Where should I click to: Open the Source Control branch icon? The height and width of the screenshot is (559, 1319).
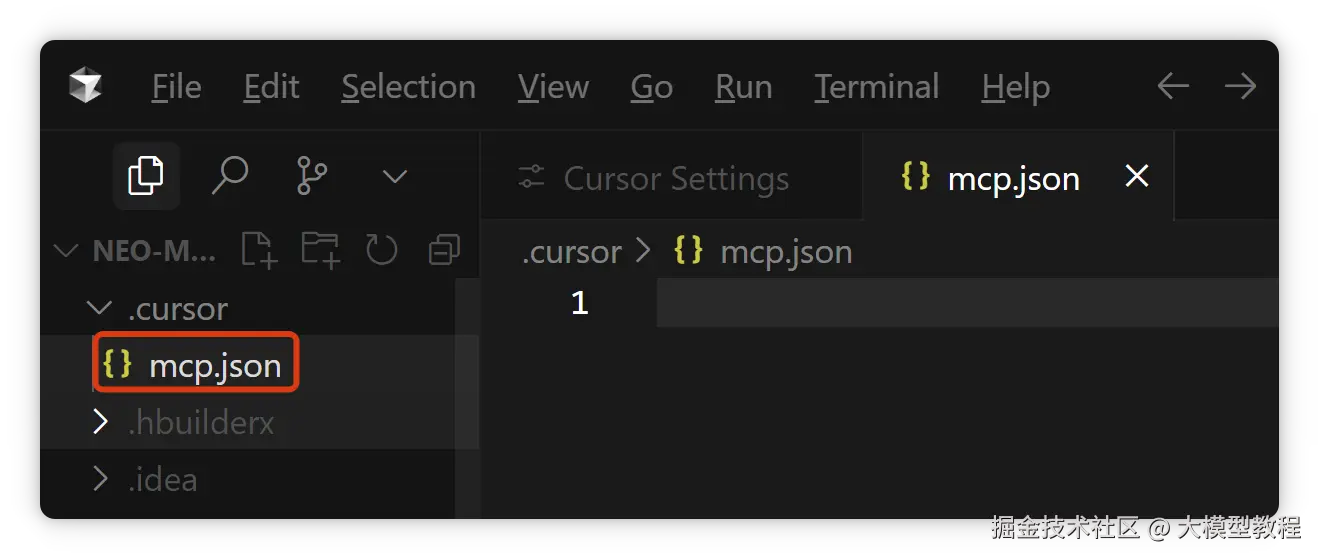point(312,177)
